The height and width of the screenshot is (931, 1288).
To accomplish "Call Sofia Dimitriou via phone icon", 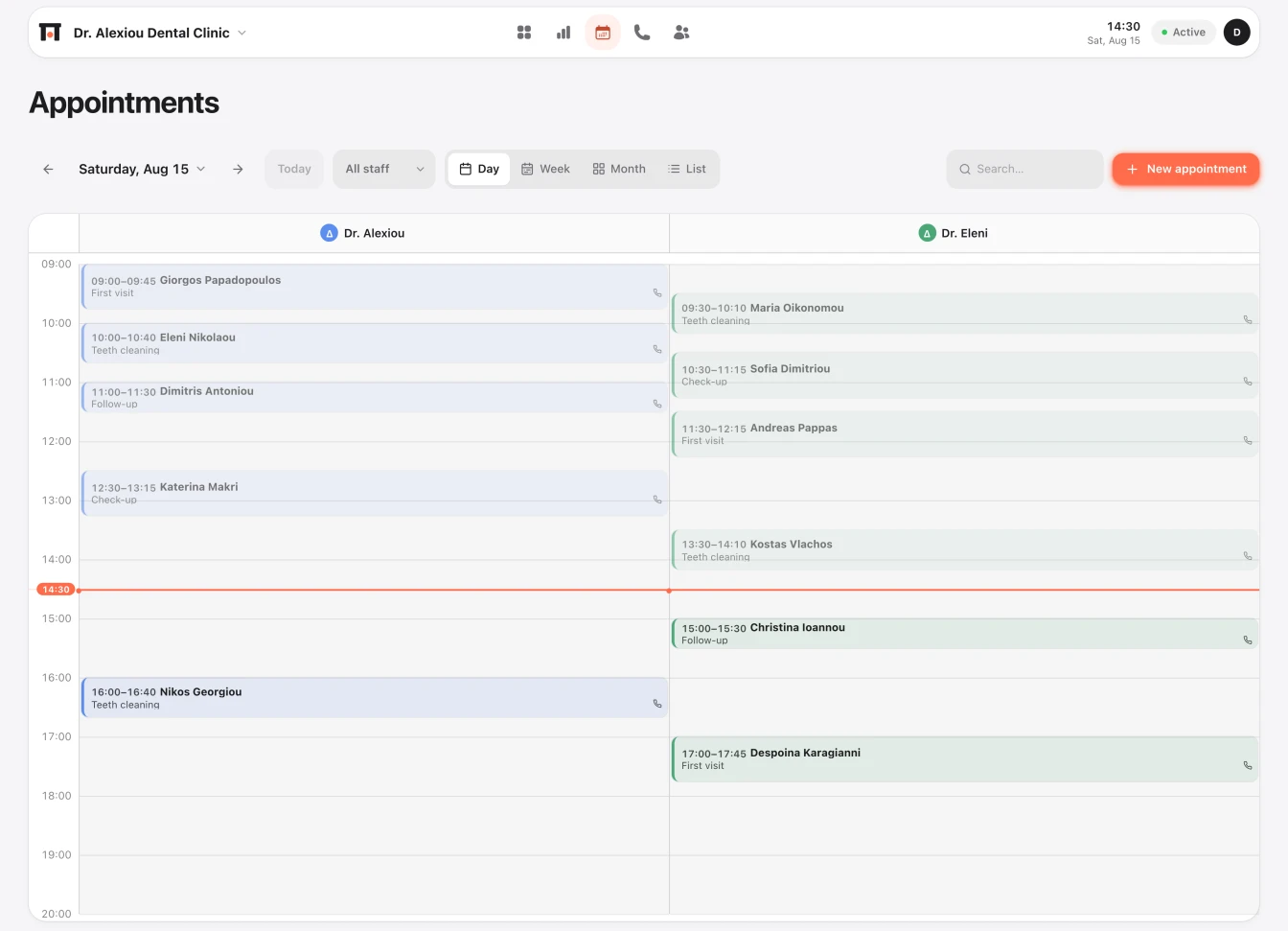I will click(1248, 382).
